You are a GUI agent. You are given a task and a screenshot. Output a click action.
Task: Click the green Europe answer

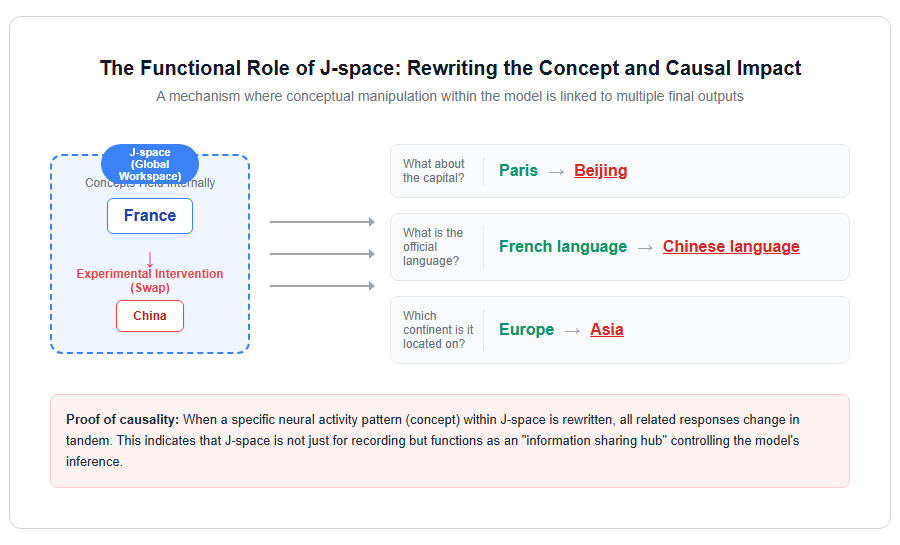[526, 329]
